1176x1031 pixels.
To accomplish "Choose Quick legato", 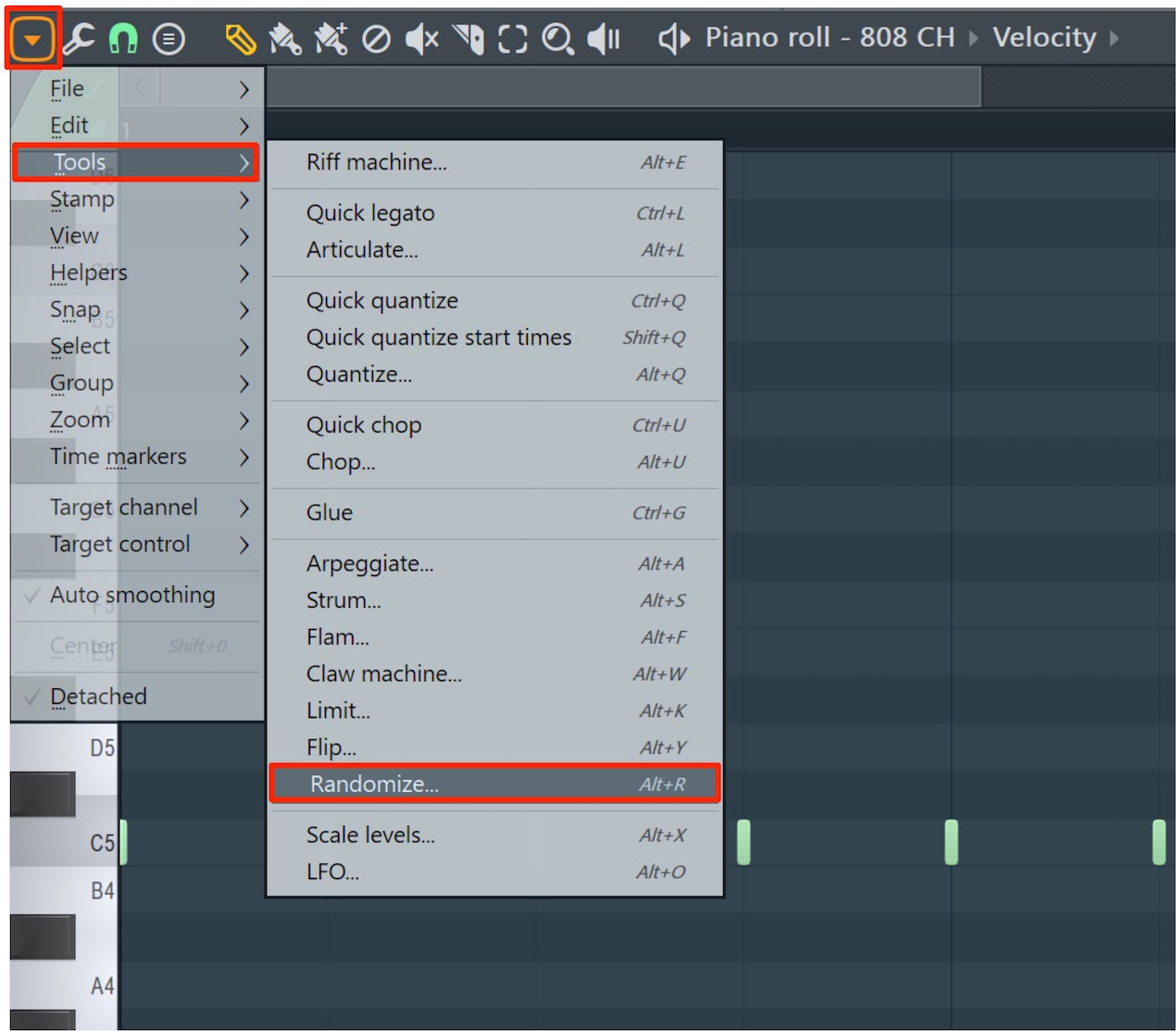I will click(495, 213).
